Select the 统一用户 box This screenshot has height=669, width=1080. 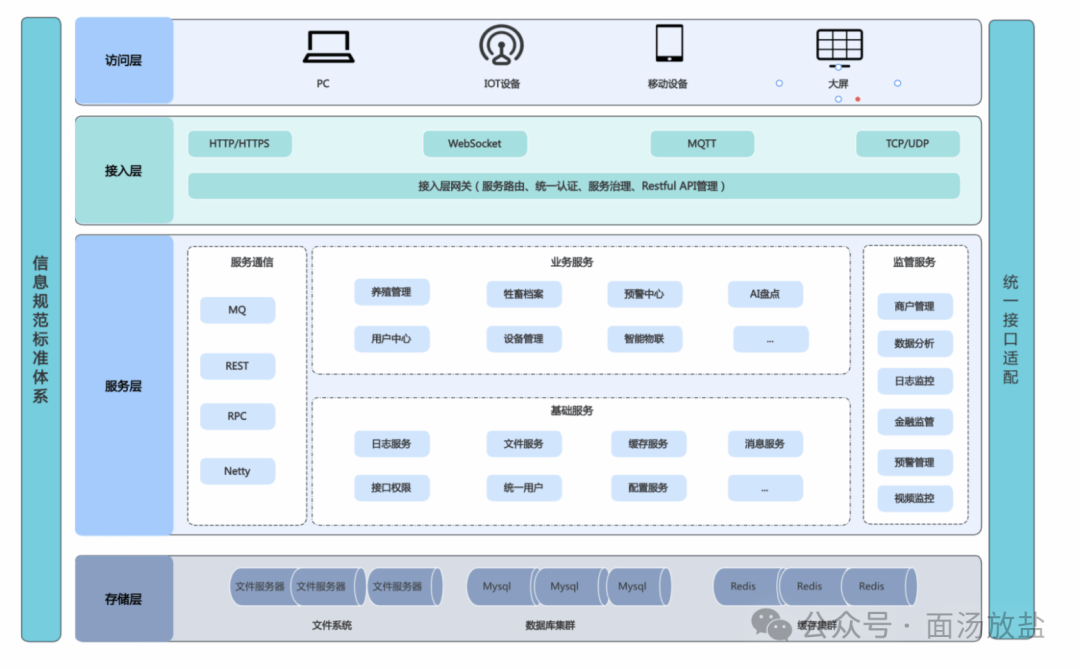(x=523, y=488)
